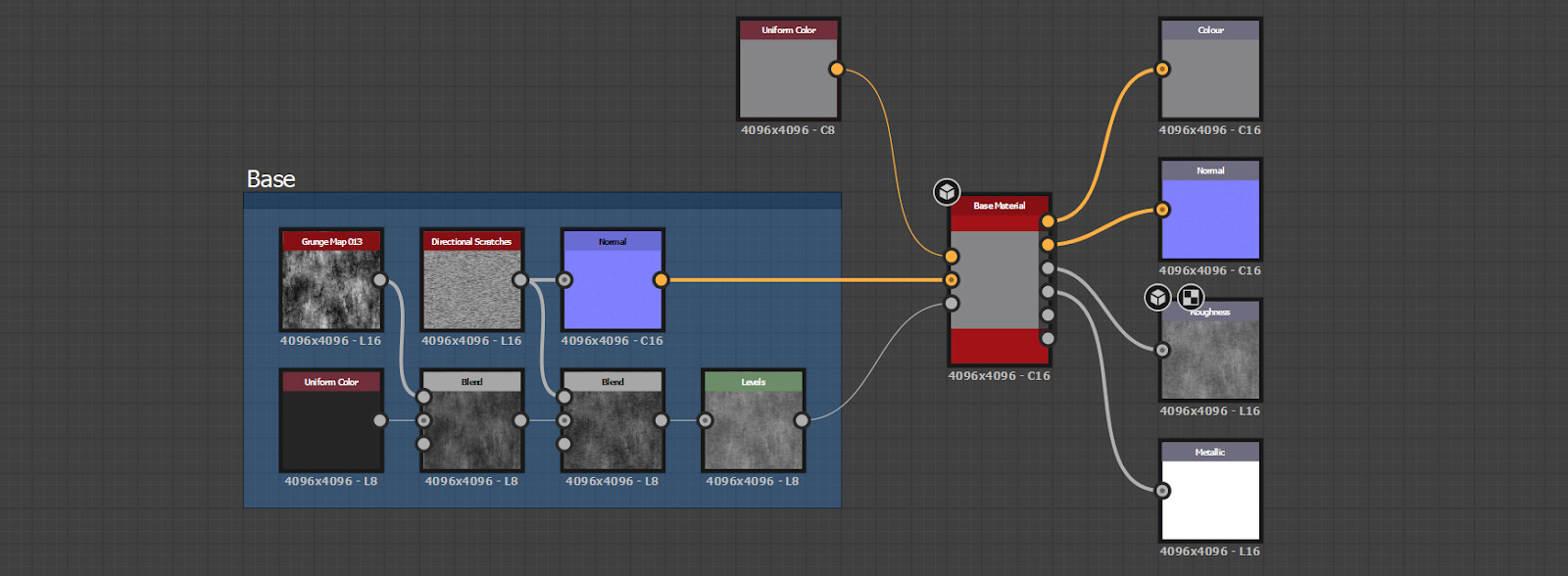Click output pin of the grey Uniform Color node

[836, 69]
